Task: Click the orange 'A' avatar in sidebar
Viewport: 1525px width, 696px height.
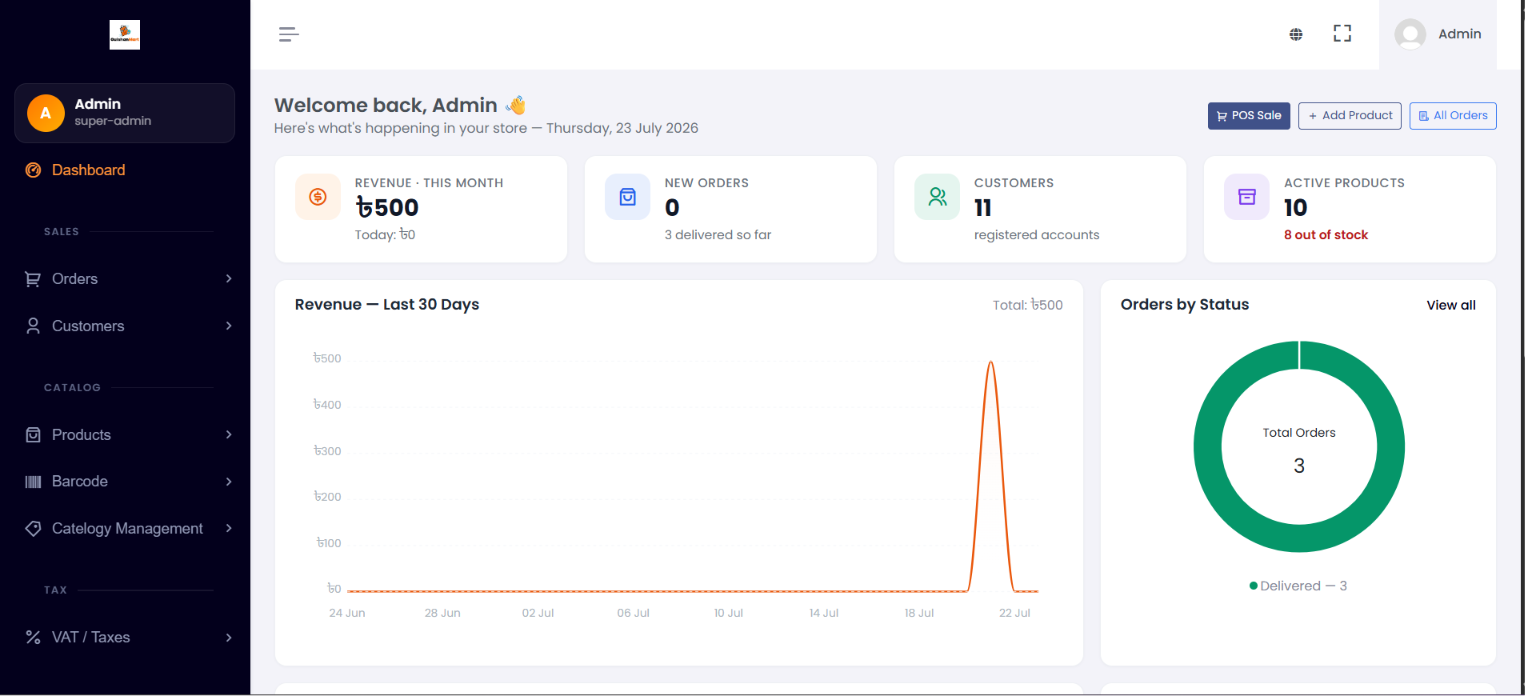Action: [45, 113]
